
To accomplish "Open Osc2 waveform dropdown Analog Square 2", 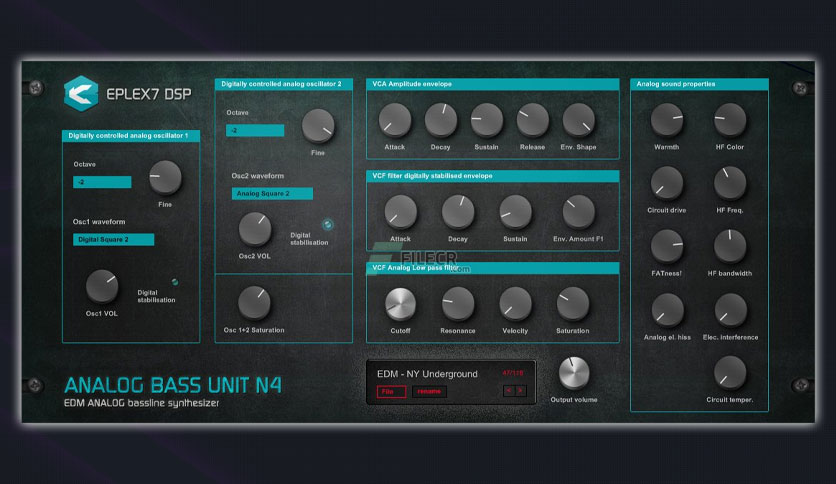I will pos(272,193).
